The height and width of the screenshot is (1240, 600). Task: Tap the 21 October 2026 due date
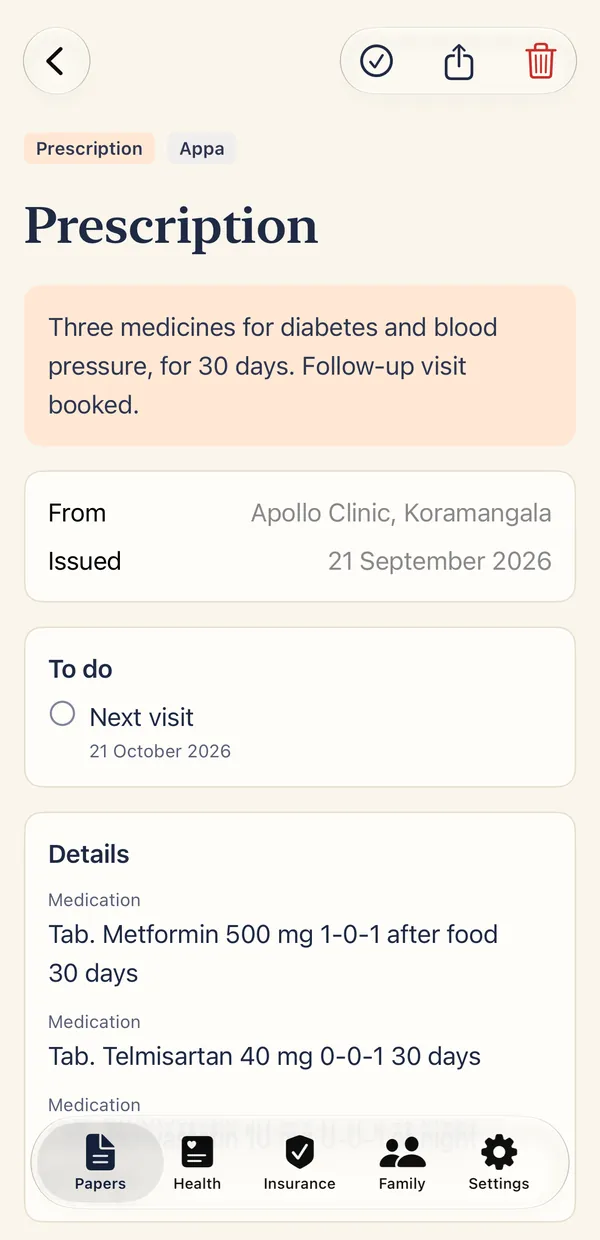tap(160, 751)
